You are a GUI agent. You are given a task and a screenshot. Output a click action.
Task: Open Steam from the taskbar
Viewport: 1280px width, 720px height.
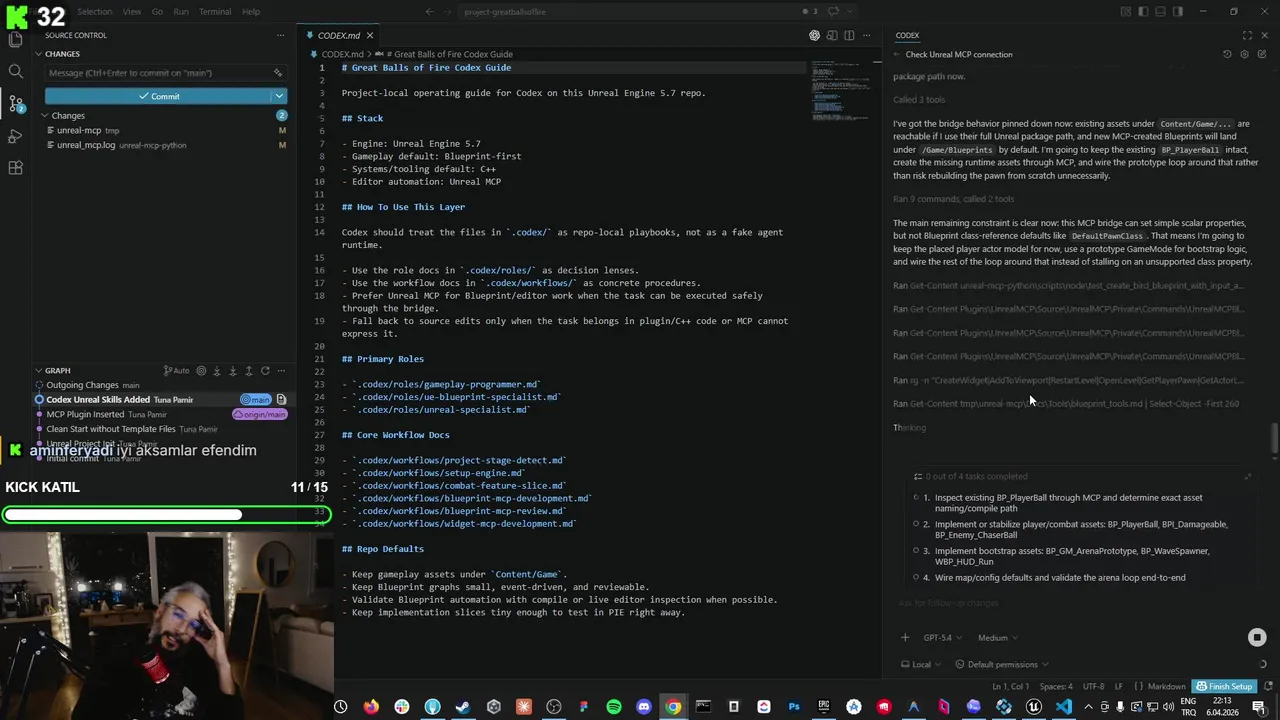point(462,707)
